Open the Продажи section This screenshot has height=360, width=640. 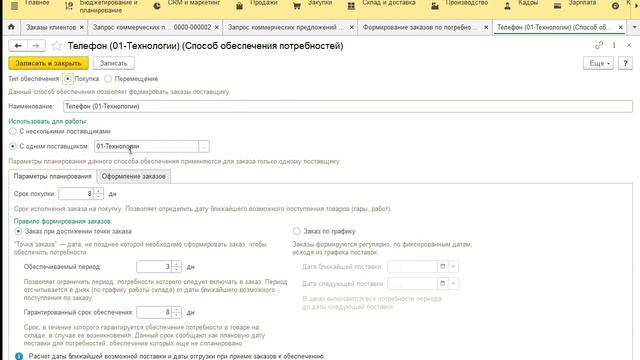(x=257, y=4)
